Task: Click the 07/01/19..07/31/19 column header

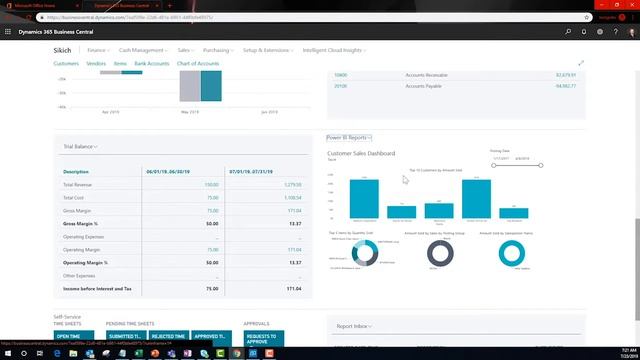Action: click(251, 172)
